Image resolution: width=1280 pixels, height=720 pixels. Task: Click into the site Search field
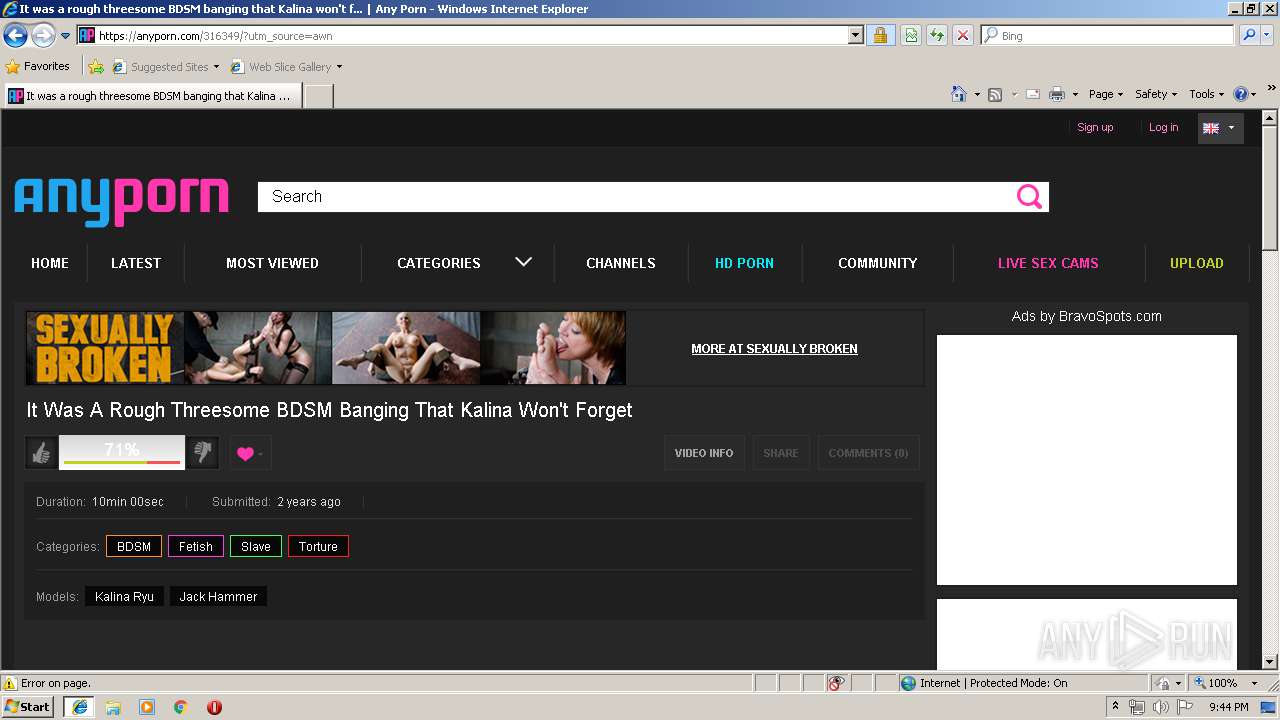pyautogui.click(x=635, y=197)
